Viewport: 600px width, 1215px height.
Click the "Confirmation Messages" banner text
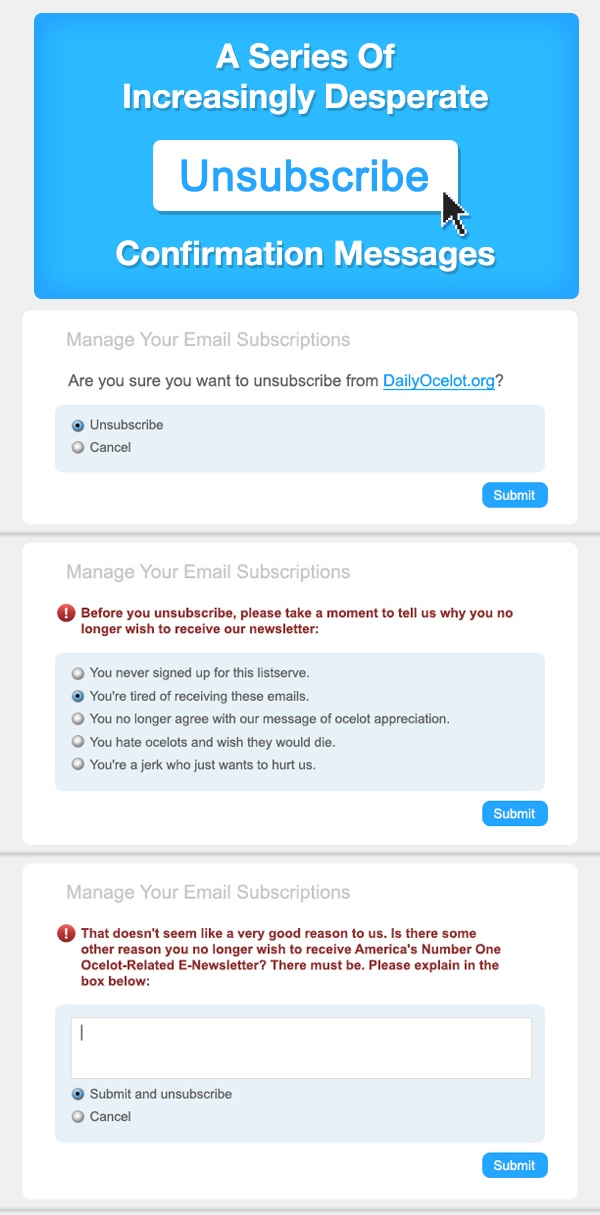[305, 253]
